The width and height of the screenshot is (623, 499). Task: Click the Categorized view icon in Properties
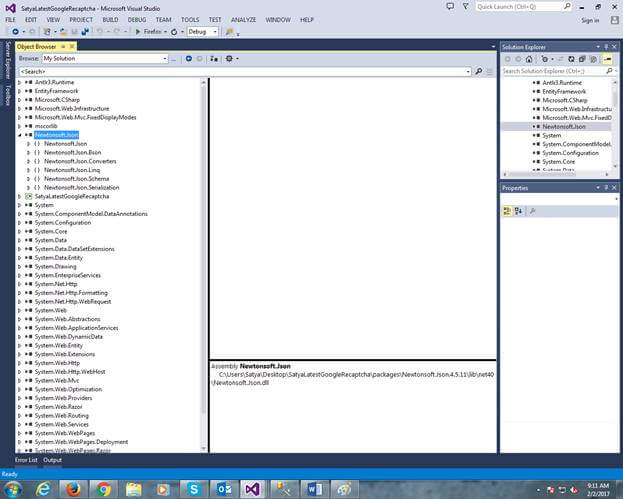[x=507, y=211]
